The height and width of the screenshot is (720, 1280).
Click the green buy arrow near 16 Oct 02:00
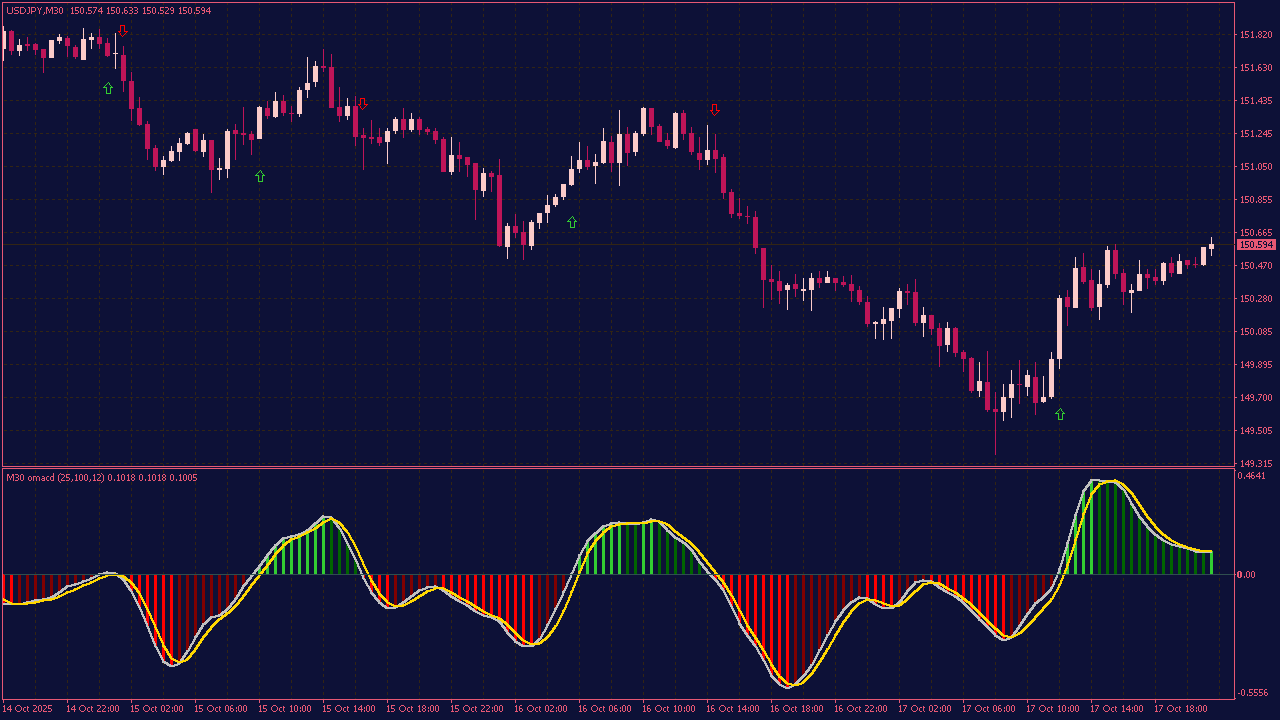click(572, 222)
